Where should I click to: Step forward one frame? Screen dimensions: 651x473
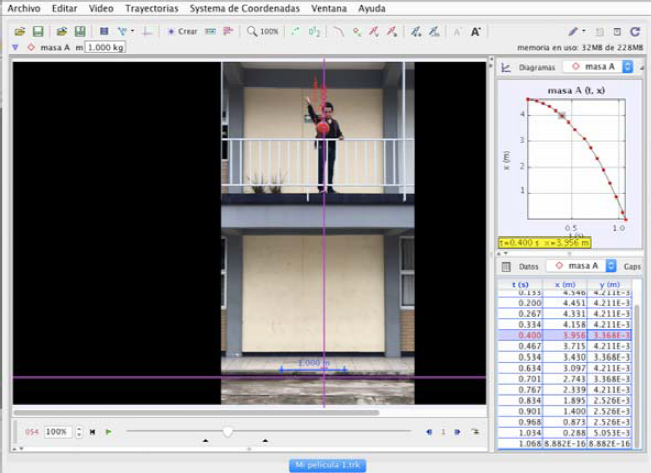[457, 432]
